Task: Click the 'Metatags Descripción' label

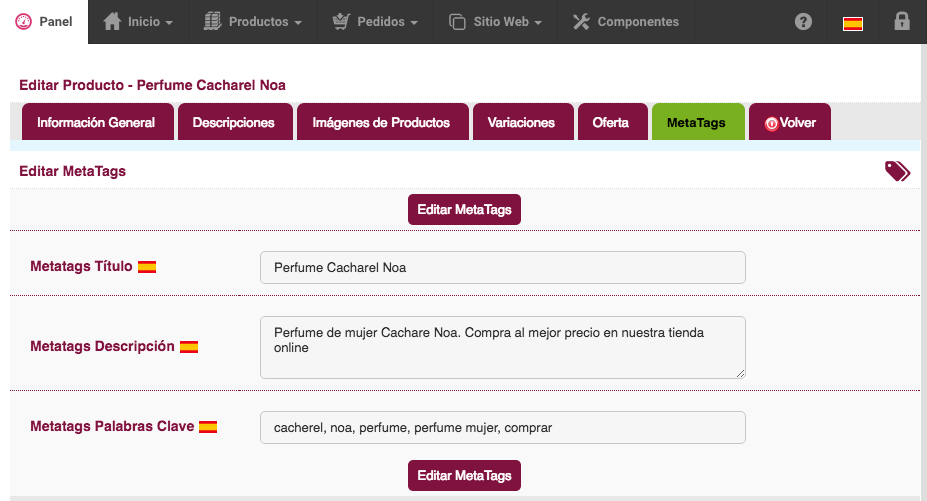Action: (x=102, y=346)
